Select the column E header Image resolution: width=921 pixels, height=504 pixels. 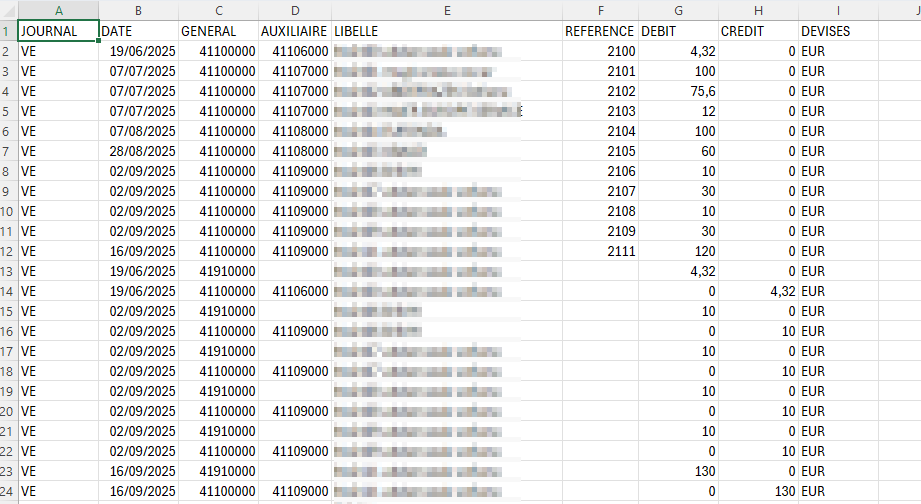tap(446, 10)
